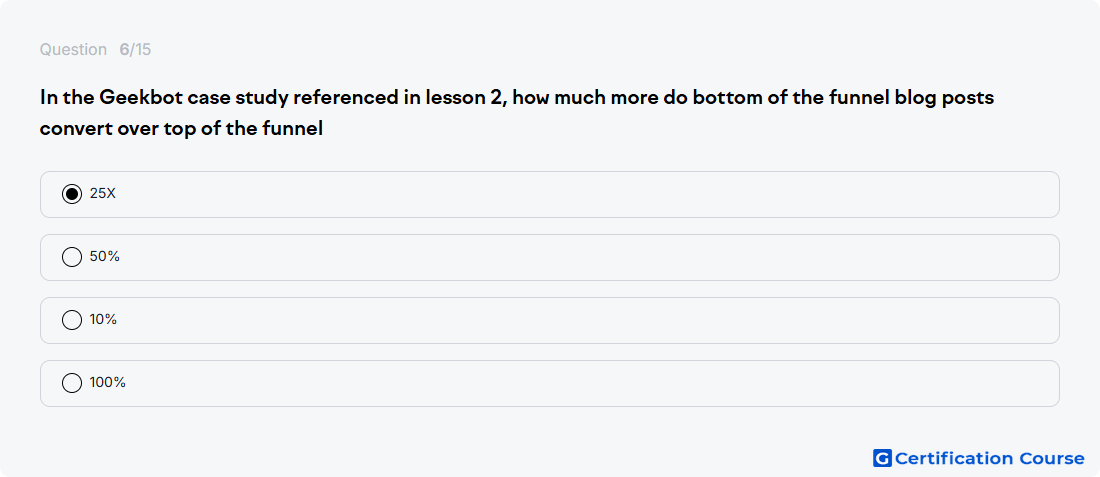Click the 100% answer label text
Screen dimensions: 1100x477
tap(107, 383)
